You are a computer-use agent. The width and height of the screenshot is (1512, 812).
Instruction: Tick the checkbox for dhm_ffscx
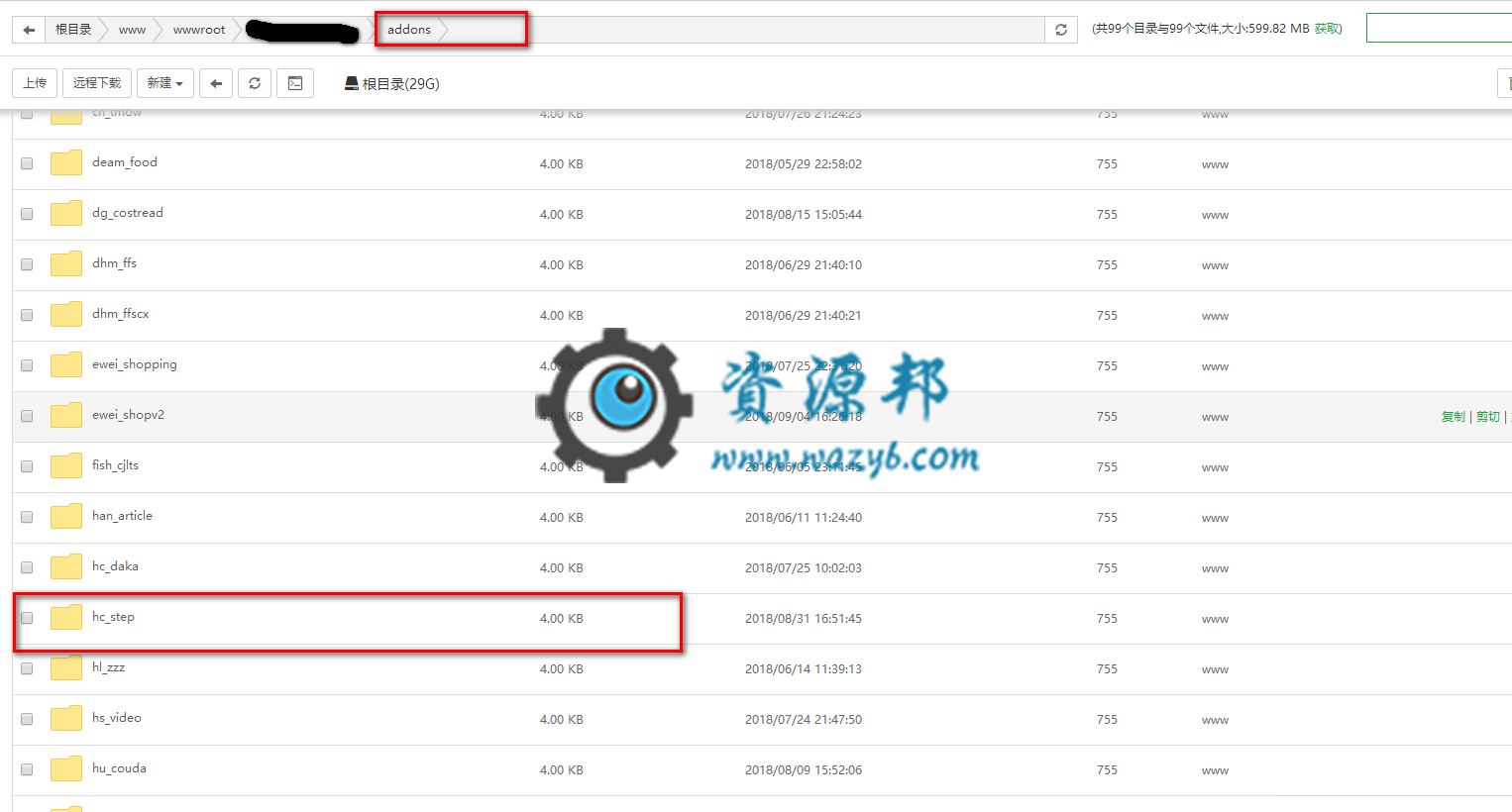coord(27,315)
